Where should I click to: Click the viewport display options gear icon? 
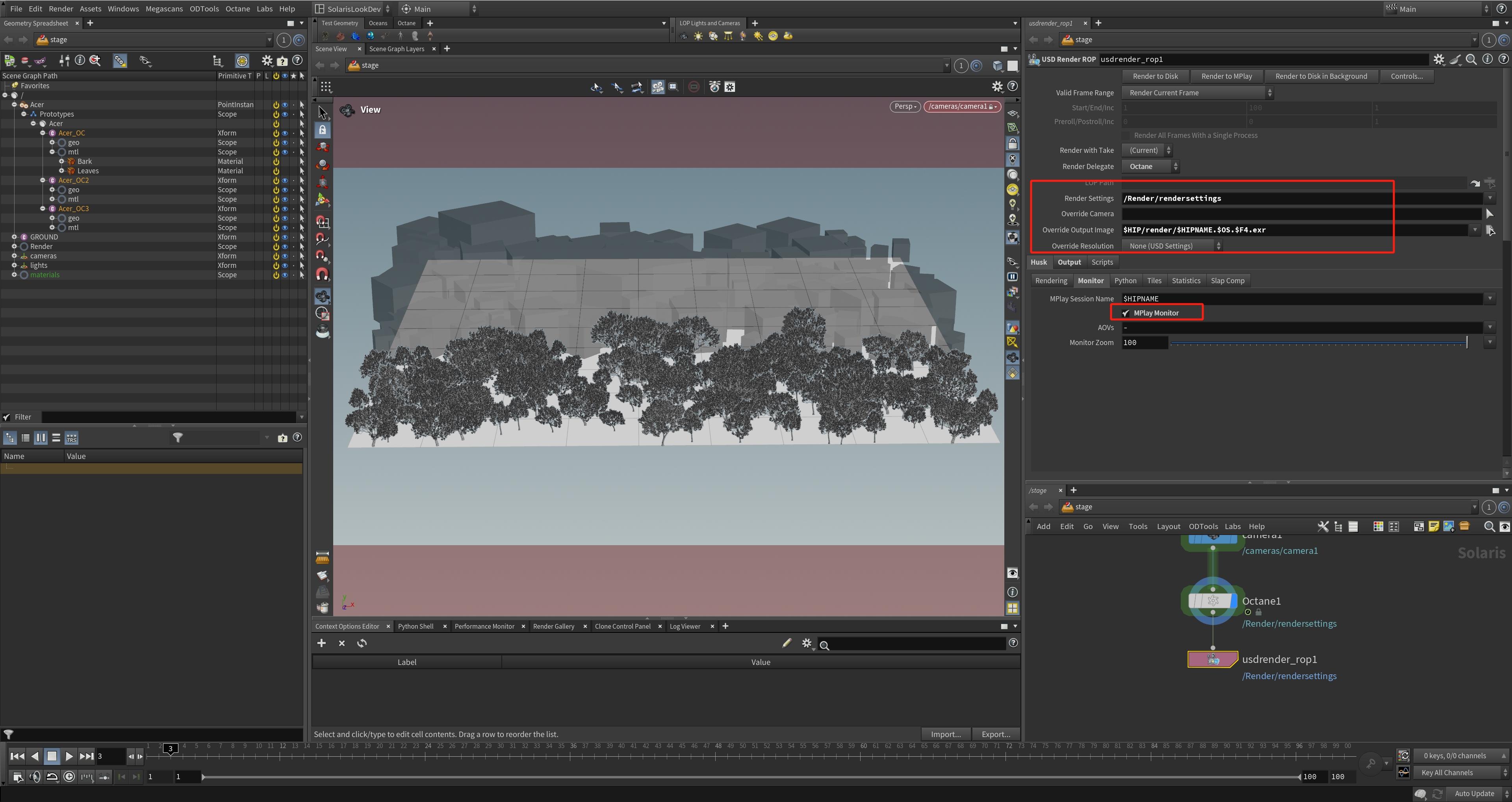[997, 87]
